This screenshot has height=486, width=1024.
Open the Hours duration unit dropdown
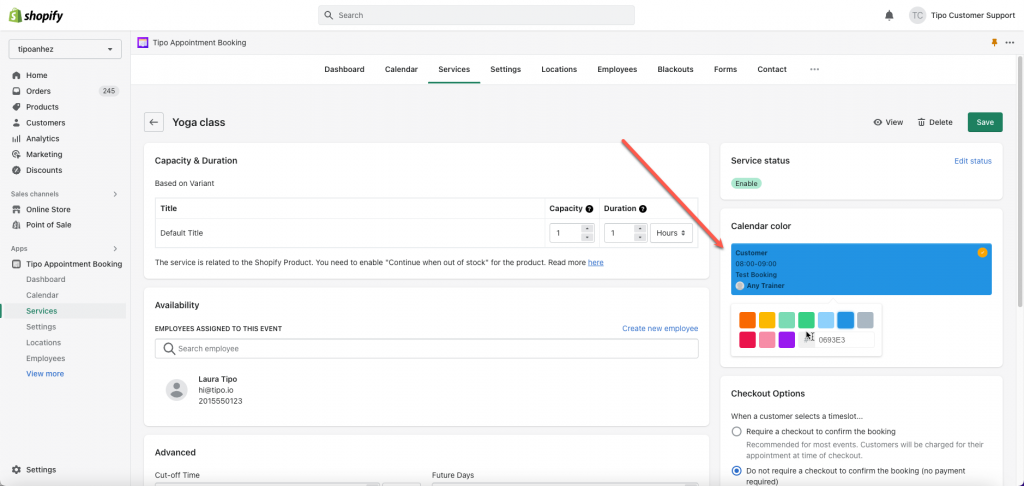click(x=671, y=233)
